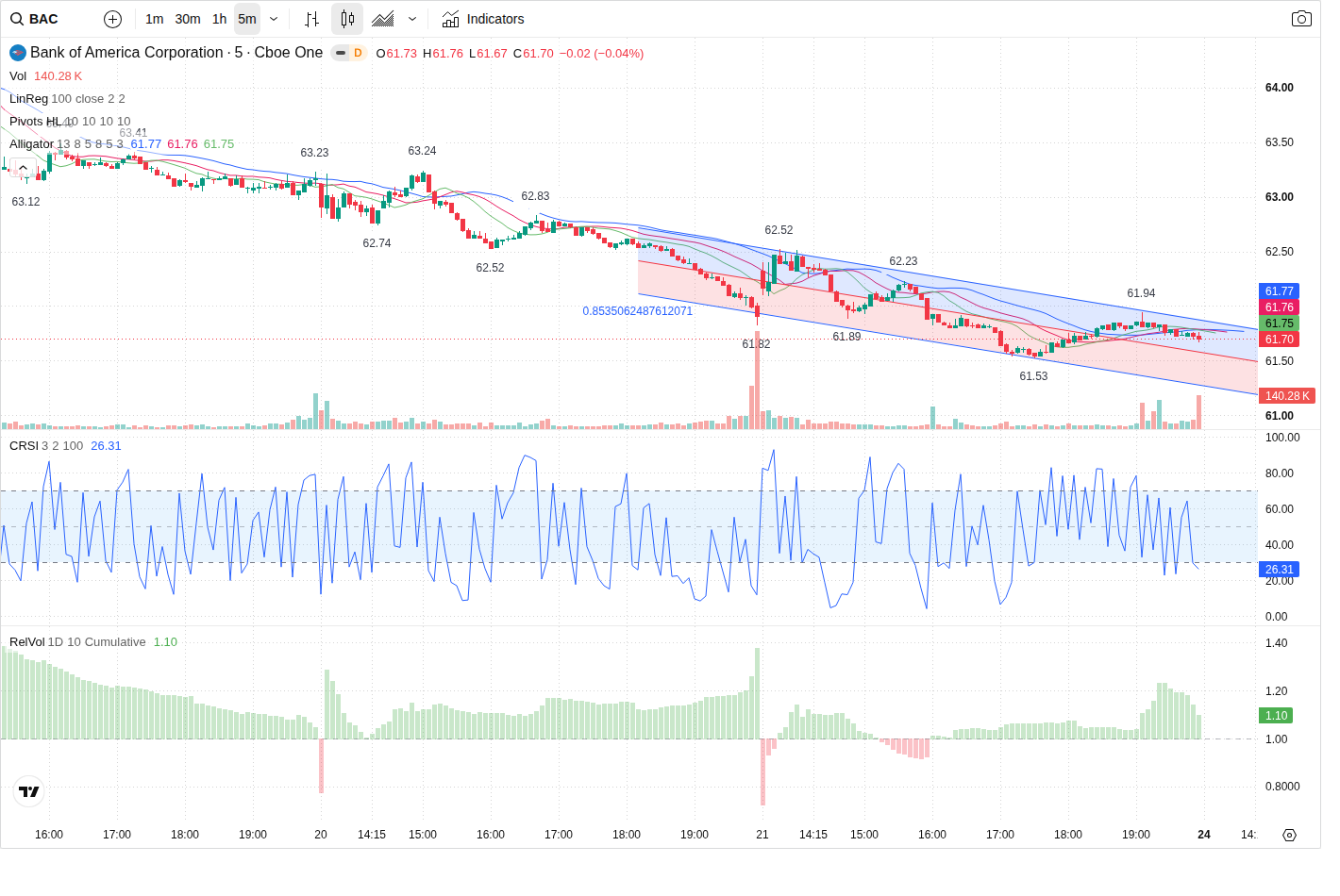Viewport: 1340px width, 896px height.
Task: Open symbol search for BAC
Action: (x=35, y=19)
